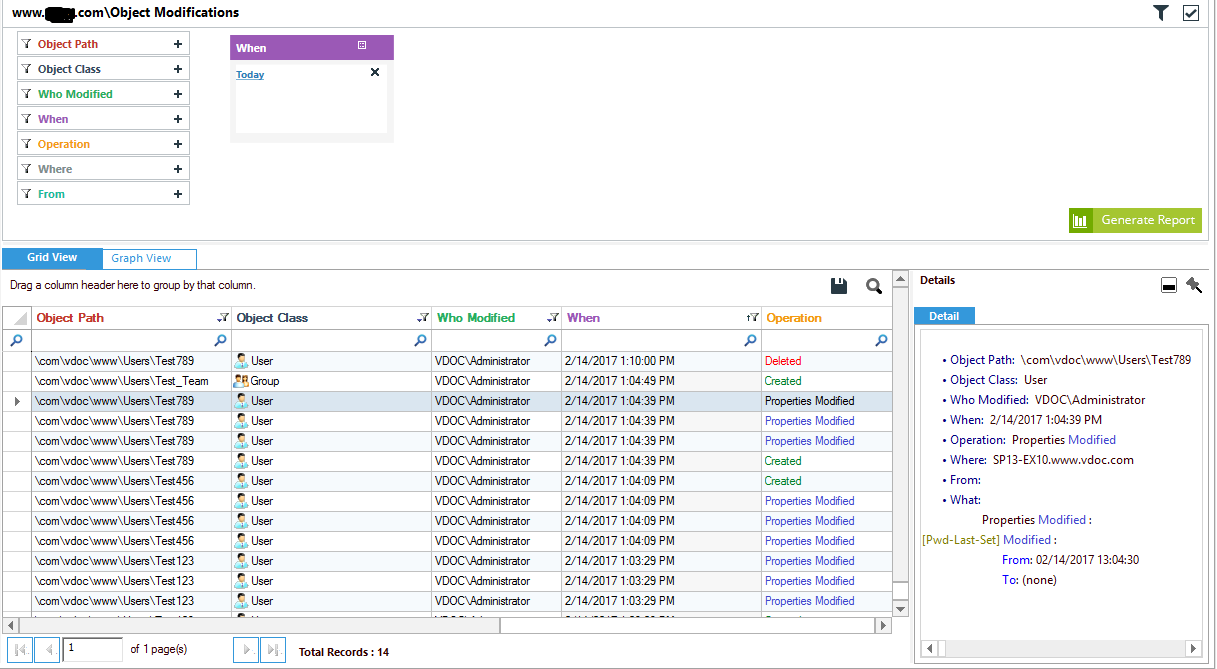Click the Today link in the When filter
The image size is (1217, 669).
[x=250, y=75]
